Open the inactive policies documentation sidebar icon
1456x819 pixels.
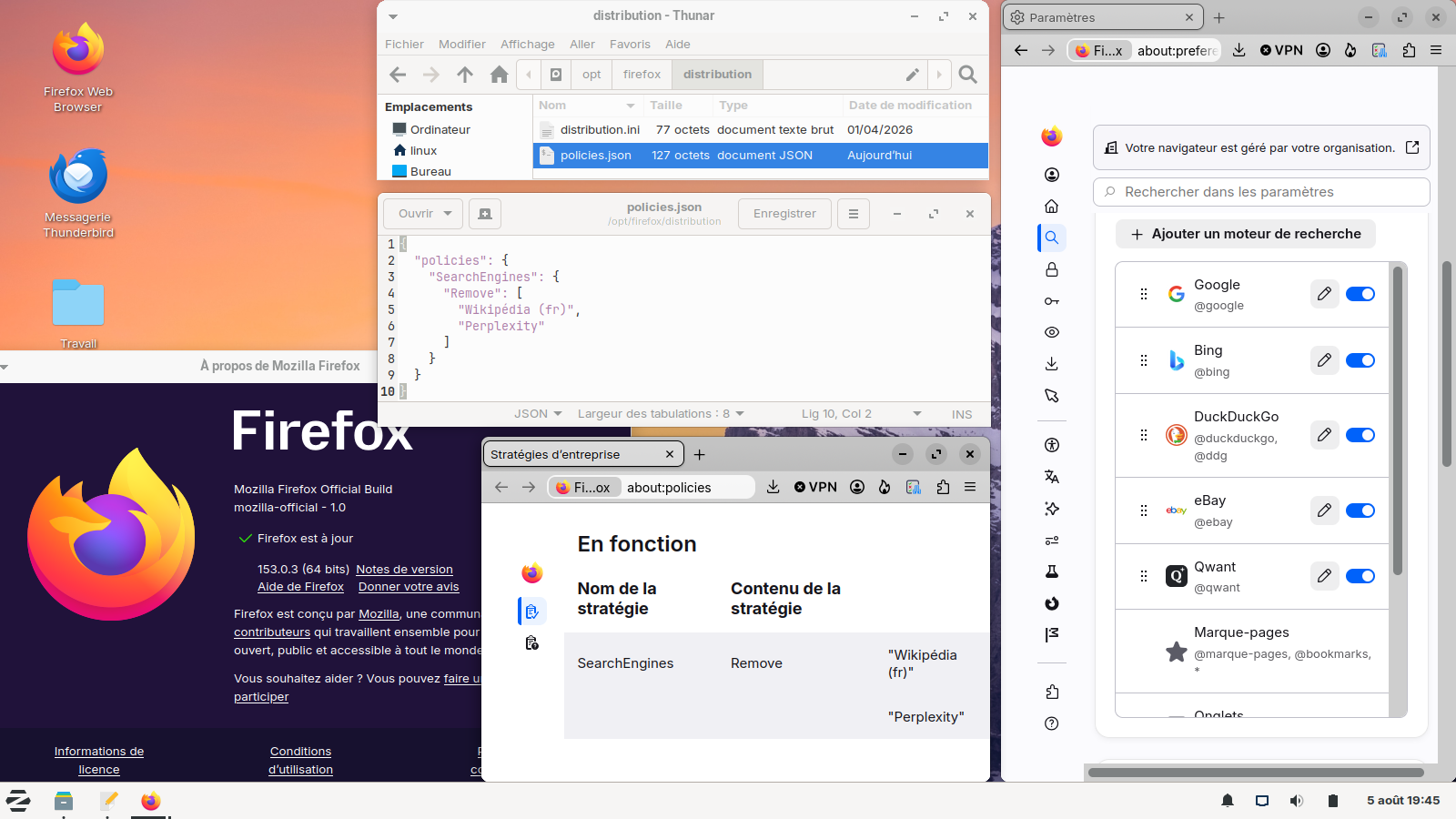(x=532, y=643)
